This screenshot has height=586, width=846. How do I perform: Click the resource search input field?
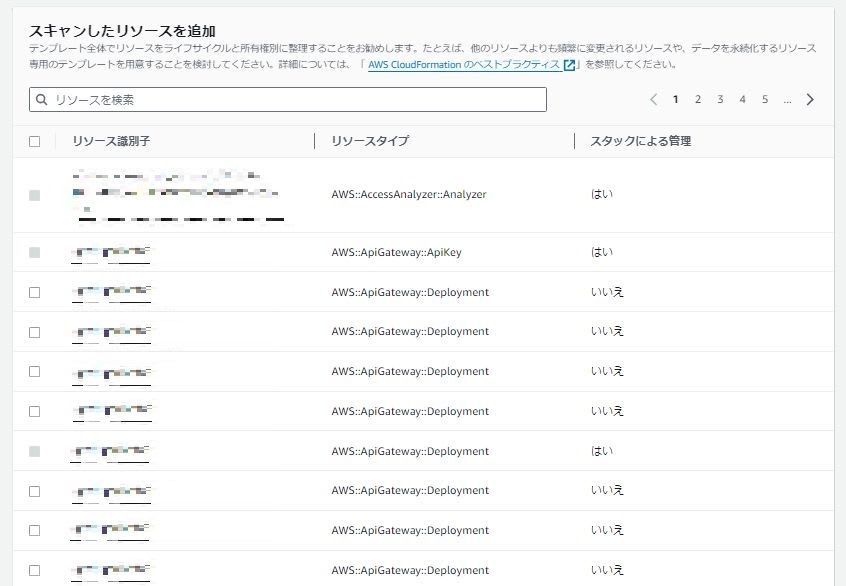pyautogui.click(x=288, y=99)
